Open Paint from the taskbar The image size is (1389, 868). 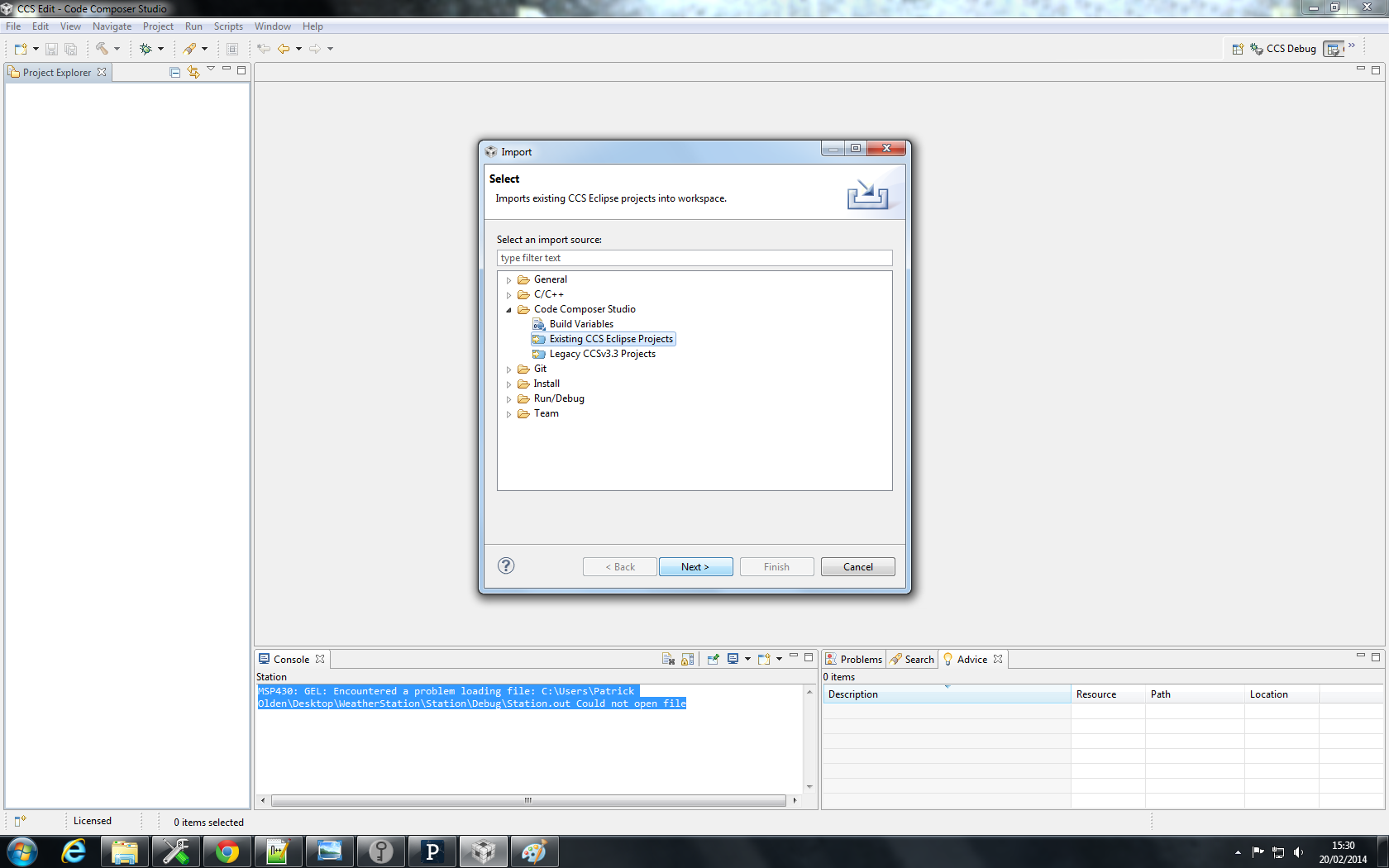pos(534,851)
